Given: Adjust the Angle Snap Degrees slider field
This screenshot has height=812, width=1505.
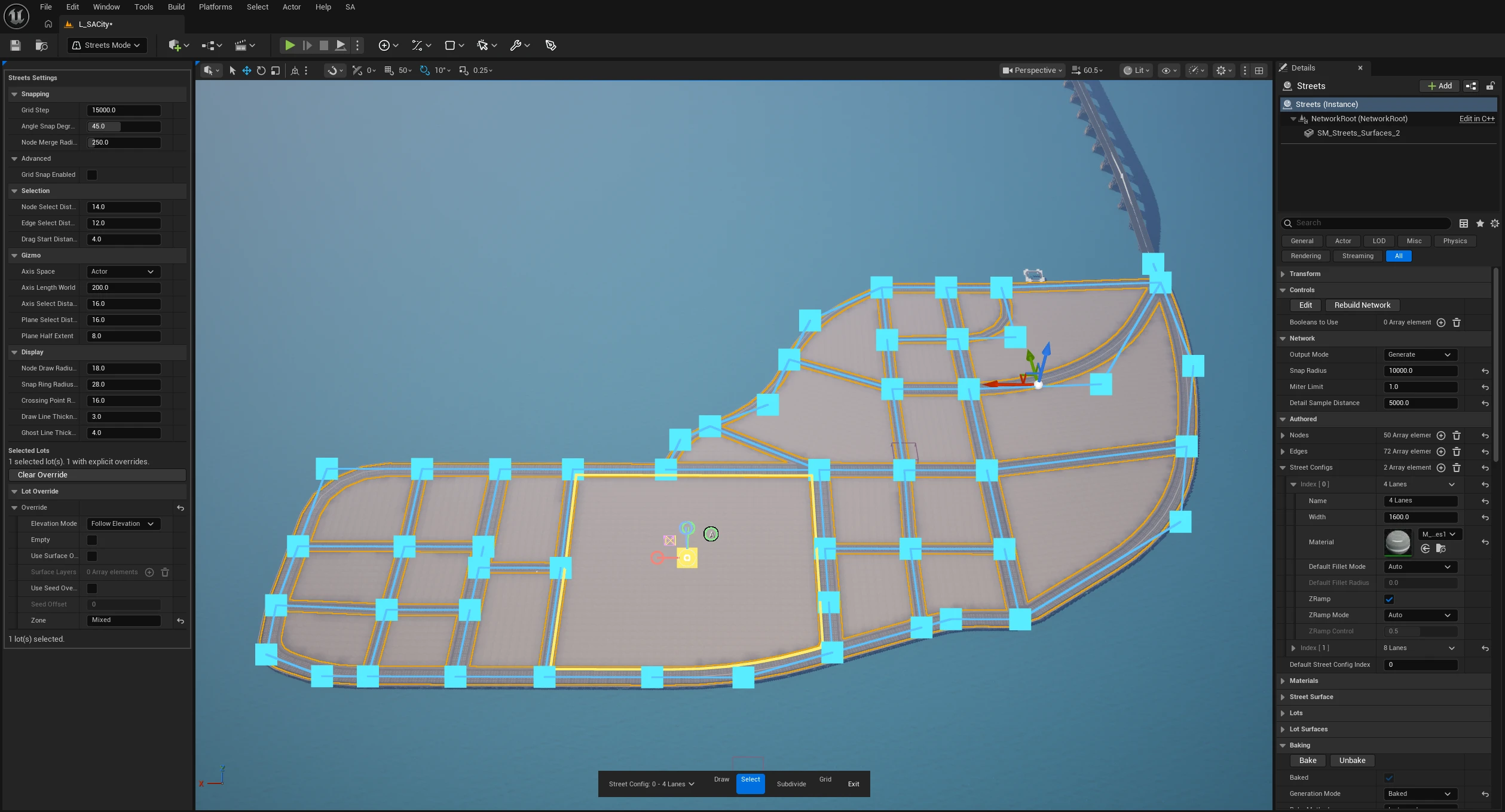Looking at the screenshot, I should coord(124,127).
